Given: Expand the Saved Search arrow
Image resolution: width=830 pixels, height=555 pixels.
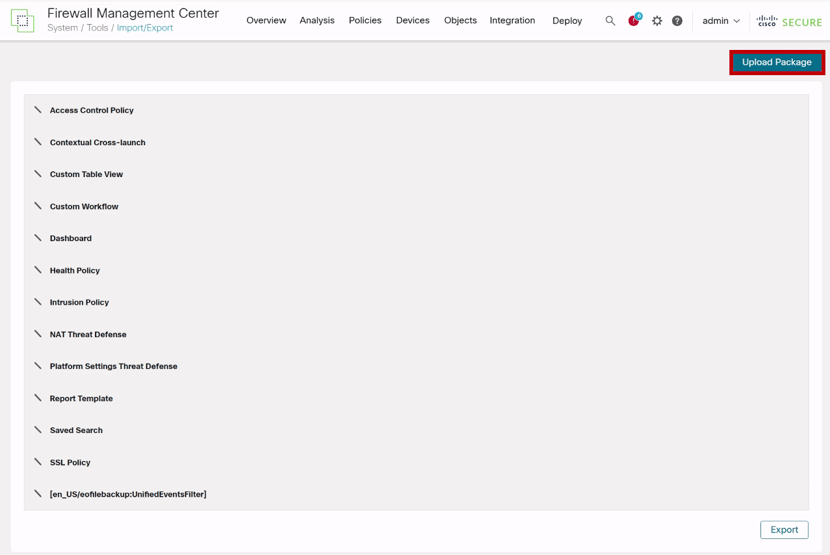Looking at the screenshot, I should pos(38,429).
